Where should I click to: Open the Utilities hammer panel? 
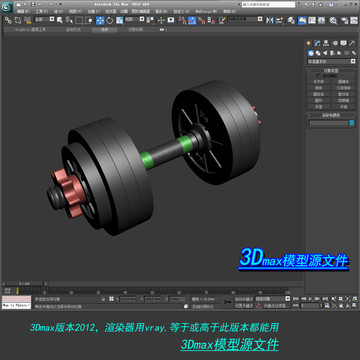352,43
